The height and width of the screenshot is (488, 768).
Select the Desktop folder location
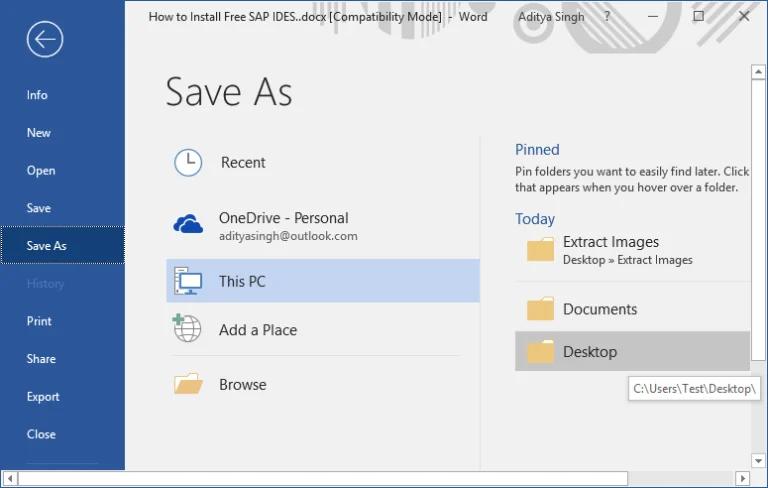[590, 352]
